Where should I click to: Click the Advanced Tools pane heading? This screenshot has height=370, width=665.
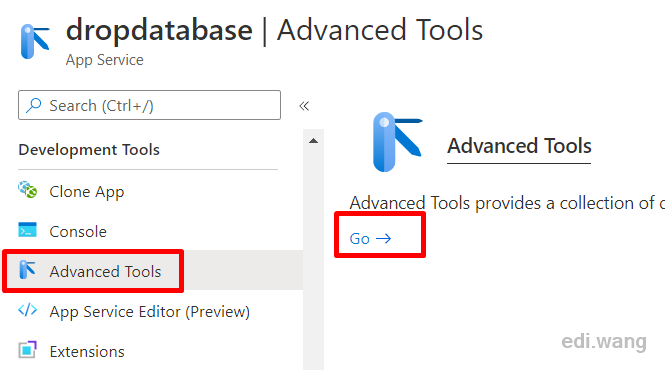519,146
